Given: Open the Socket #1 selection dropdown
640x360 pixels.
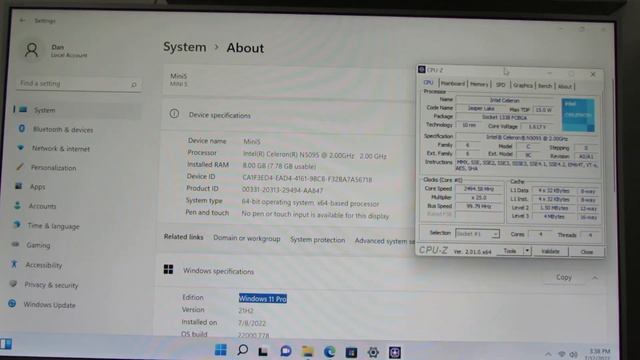Looking at the screenshot, I should pos(477,234).
